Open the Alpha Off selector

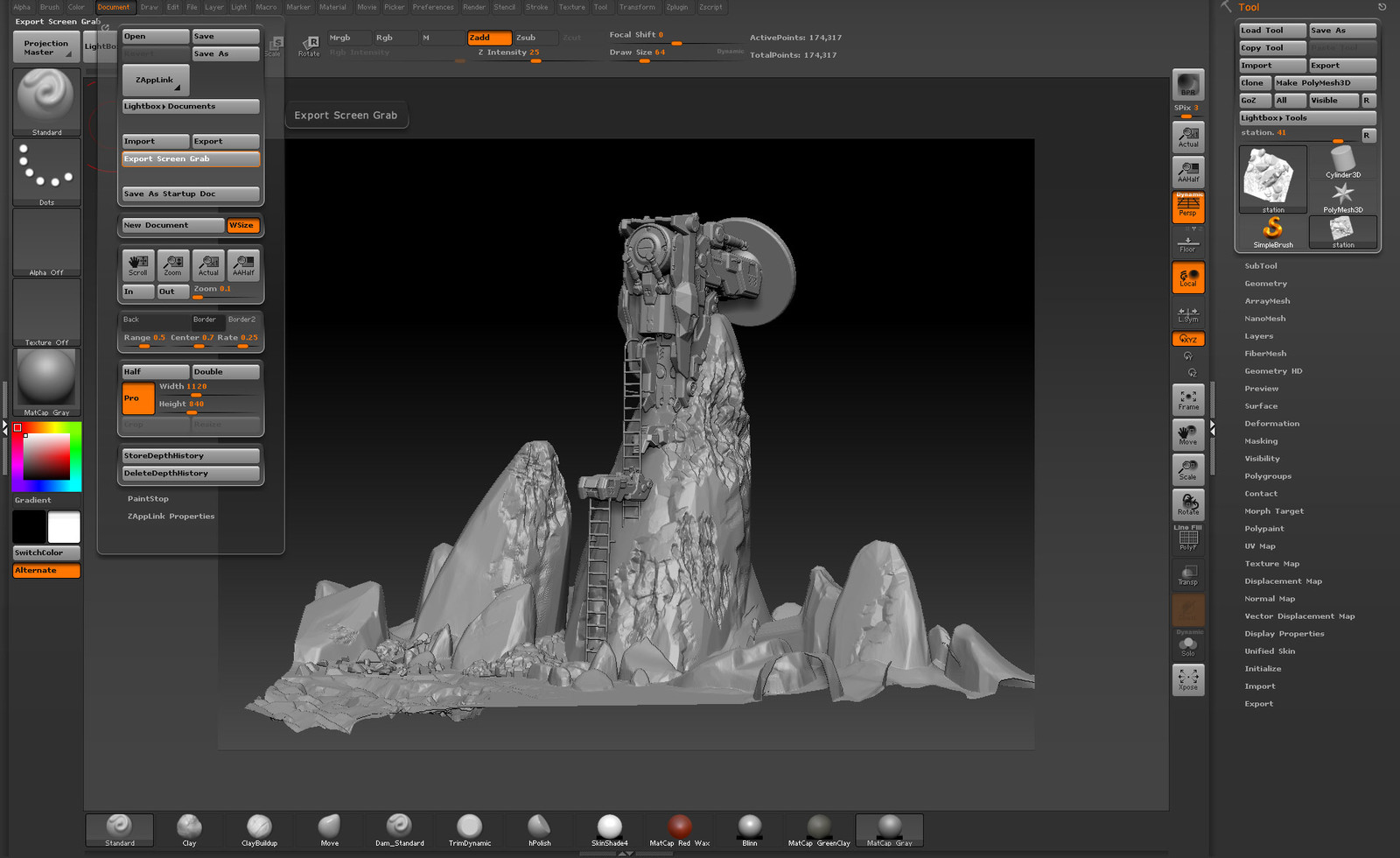tap(46, 242)
